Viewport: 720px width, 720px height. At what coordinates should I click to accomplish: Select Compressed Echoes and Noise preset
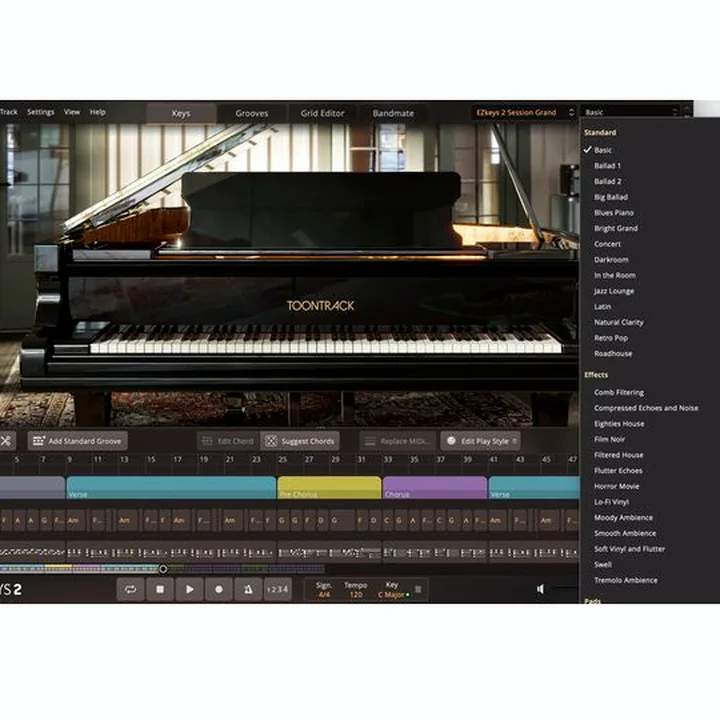[x=646, y=408]
